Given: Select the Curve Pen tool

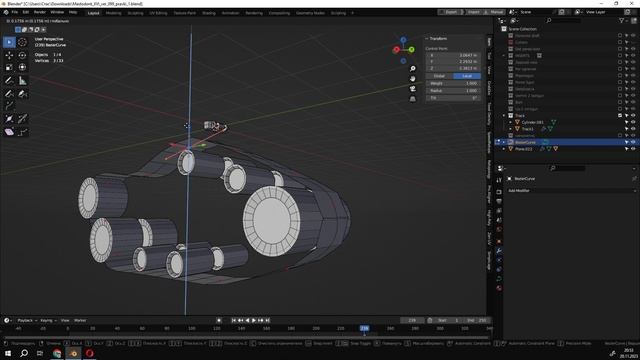Looking at the screenshot, I should 22,93.
